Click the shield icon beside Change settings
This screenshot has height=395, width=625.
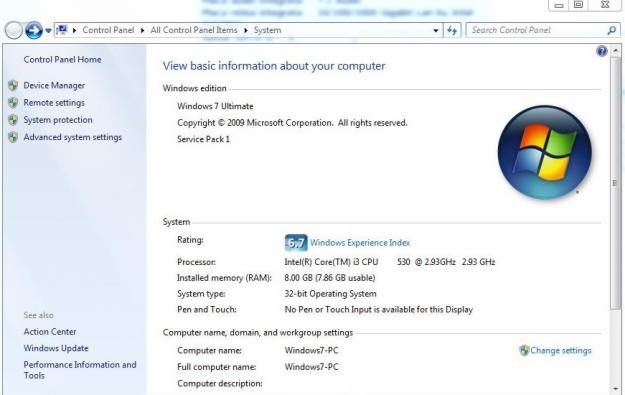(524, 350)
